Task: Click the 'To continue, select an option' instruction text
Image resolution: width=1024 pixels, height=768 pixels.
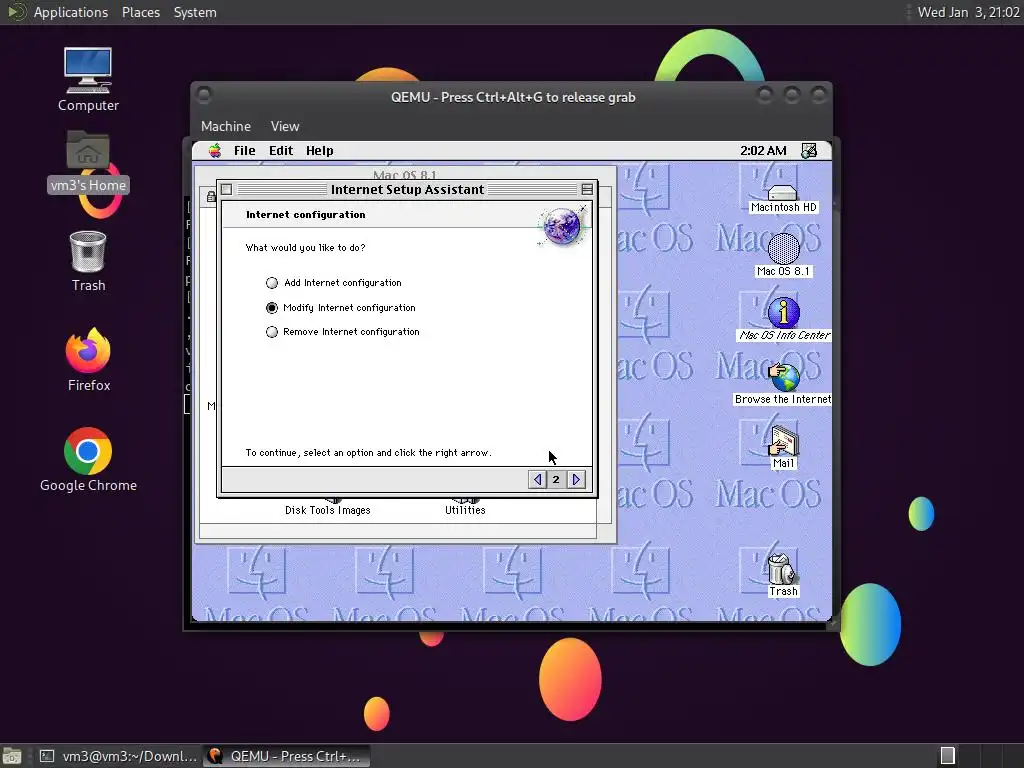Action: [368, 453]
